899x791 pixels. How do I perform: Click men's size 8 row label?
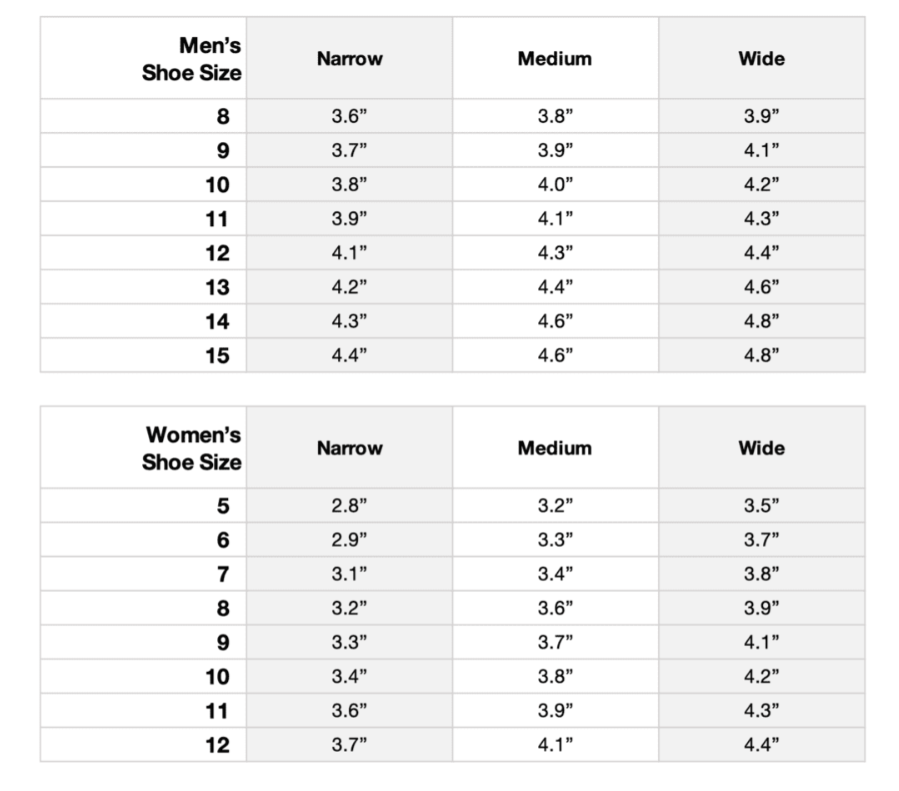223,116
